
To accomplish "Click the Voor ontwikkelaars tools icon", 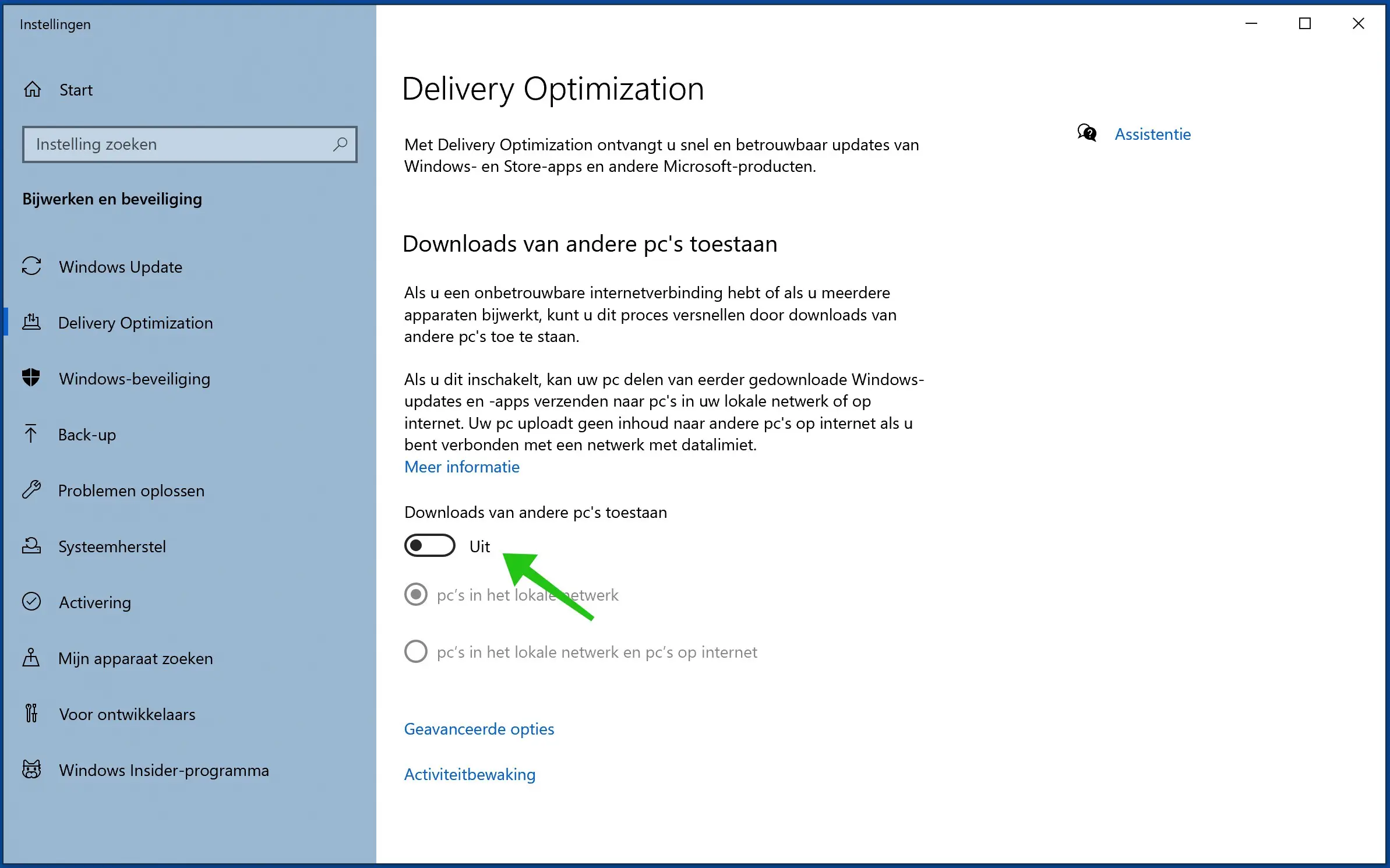I will 31,714.
